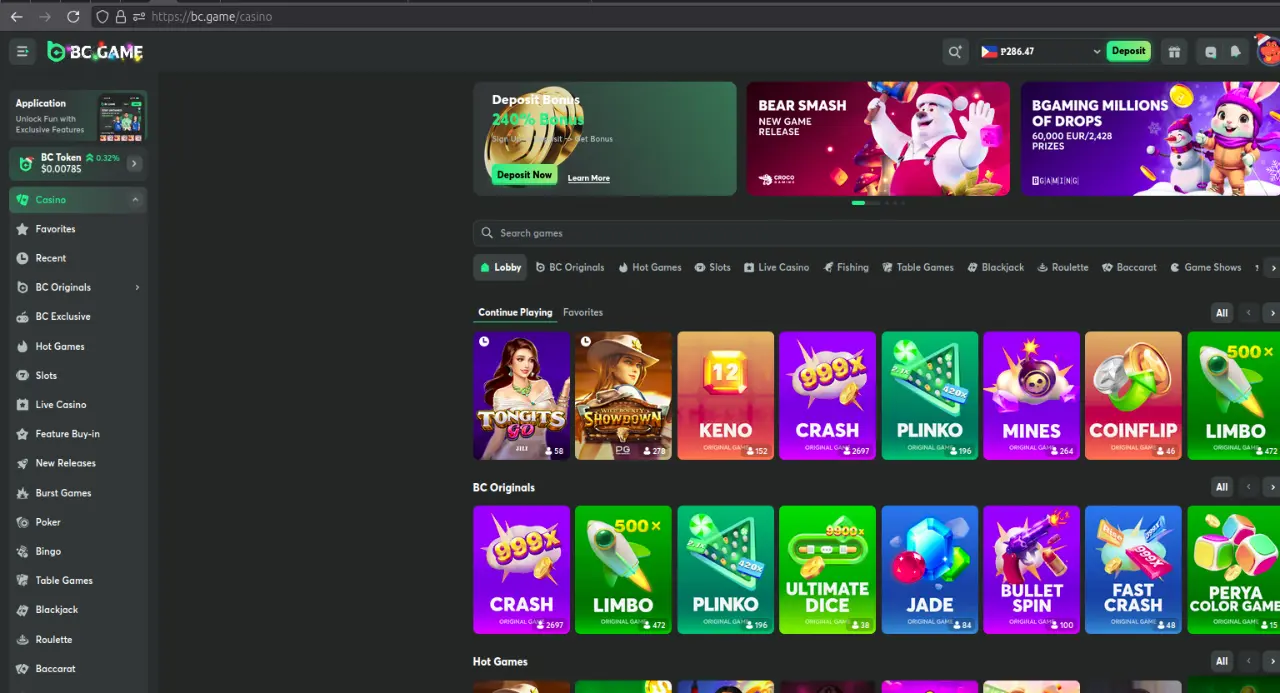
Task: Launch the Bullet Spin game tile
Action: 1031,570
